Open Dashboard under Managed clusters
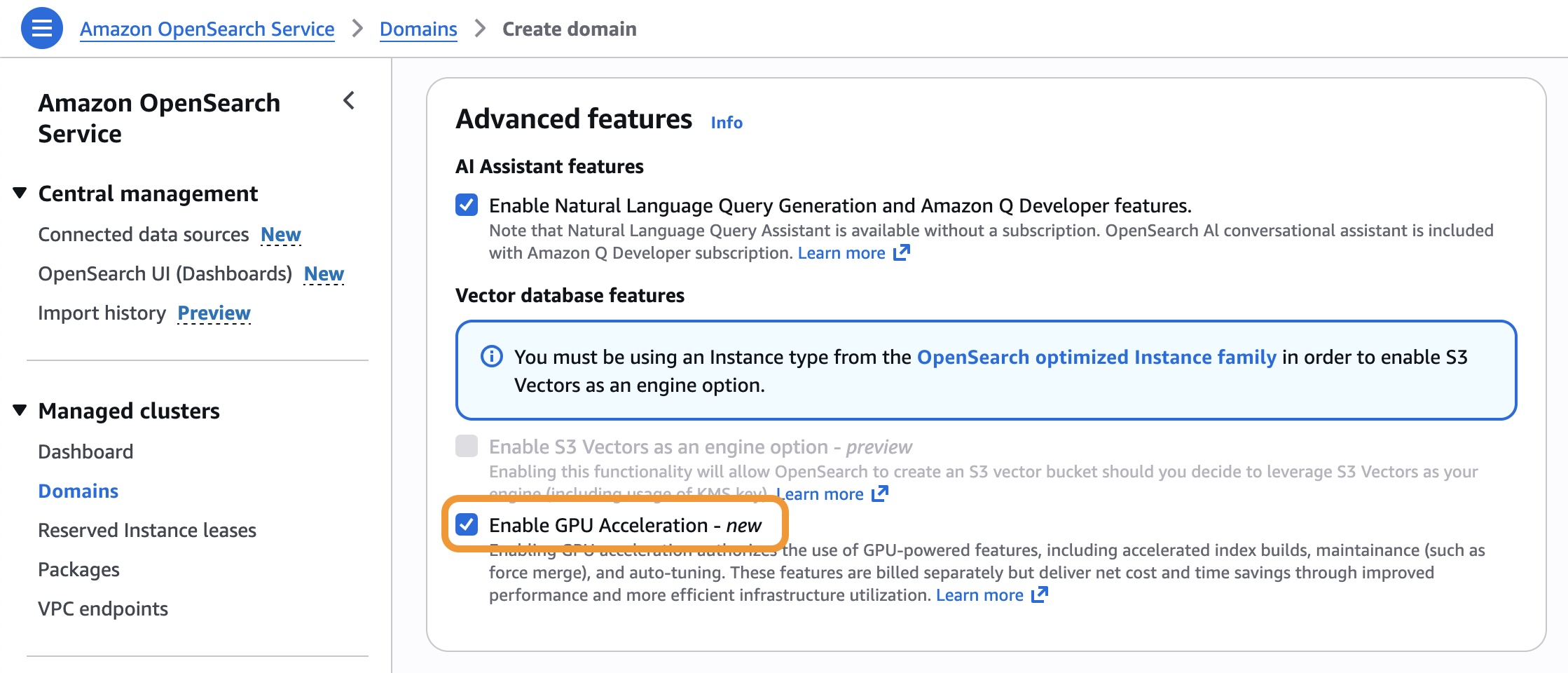The image size is (1568, 673). coord(86,451)
